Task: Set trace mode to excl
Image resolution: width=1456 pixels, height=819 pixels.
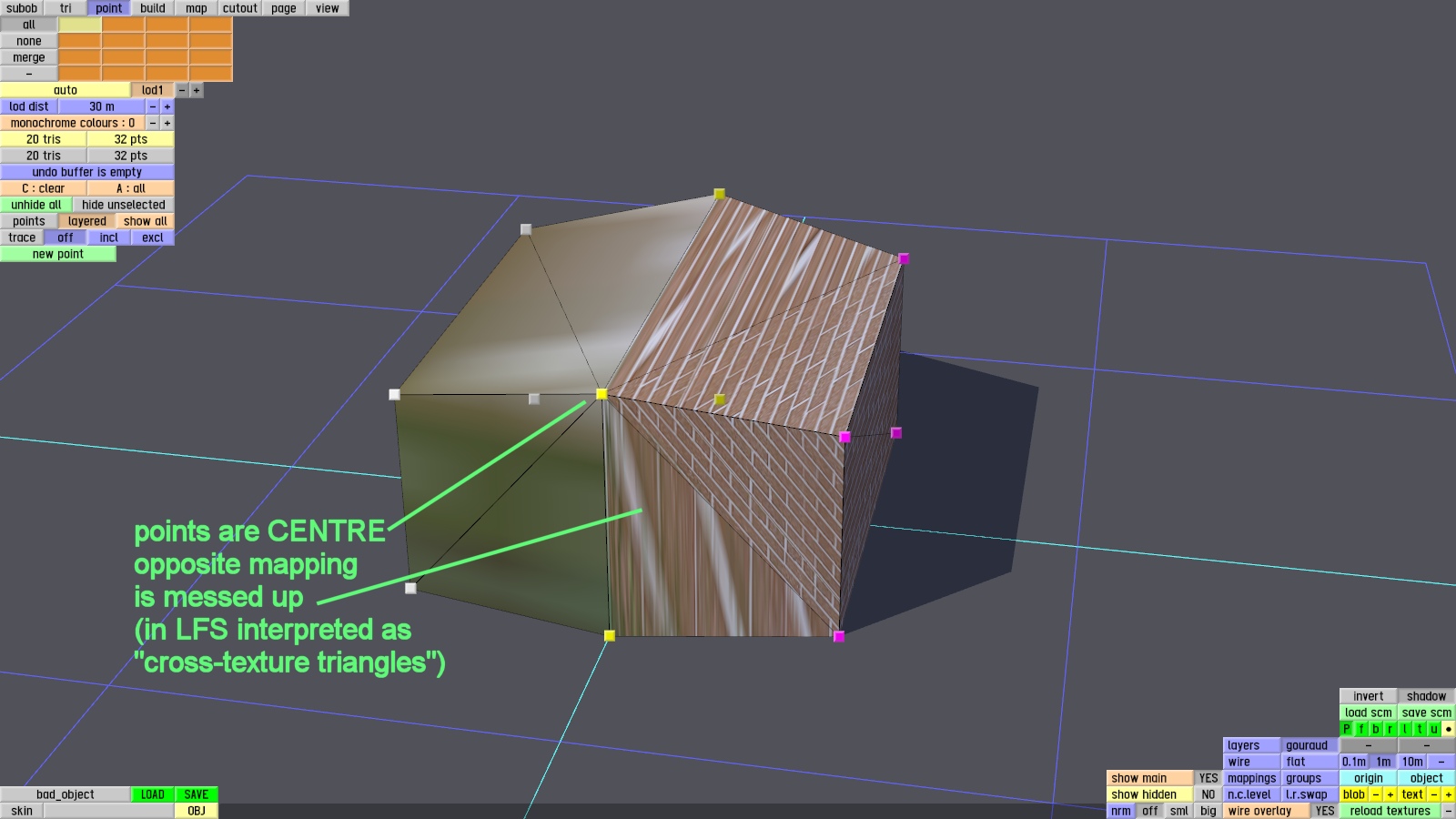Action: (153, 238)
